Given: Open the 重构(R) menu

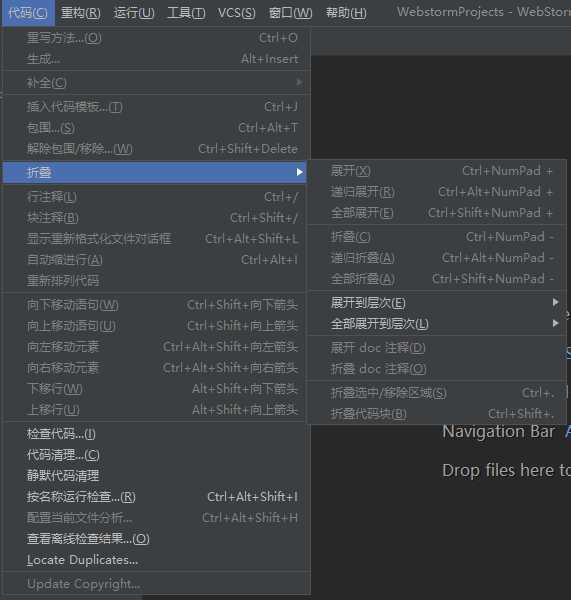Looking at the screenshot, I should 81,13.
